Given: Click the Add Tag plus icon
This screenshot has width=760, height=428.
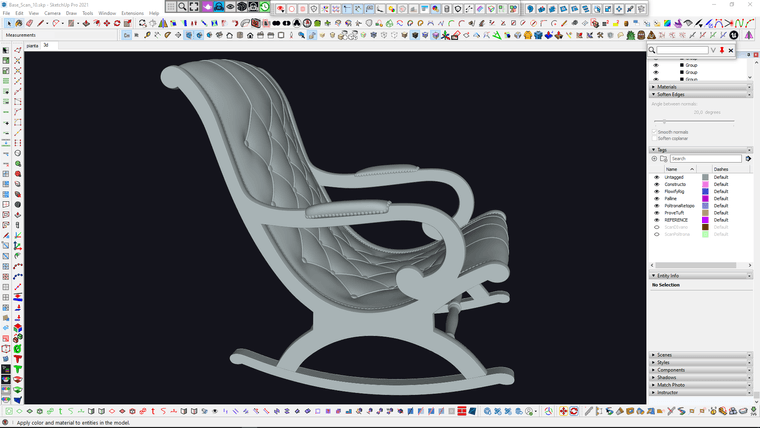Looking at the screenshot, I should tap(655, 158).
